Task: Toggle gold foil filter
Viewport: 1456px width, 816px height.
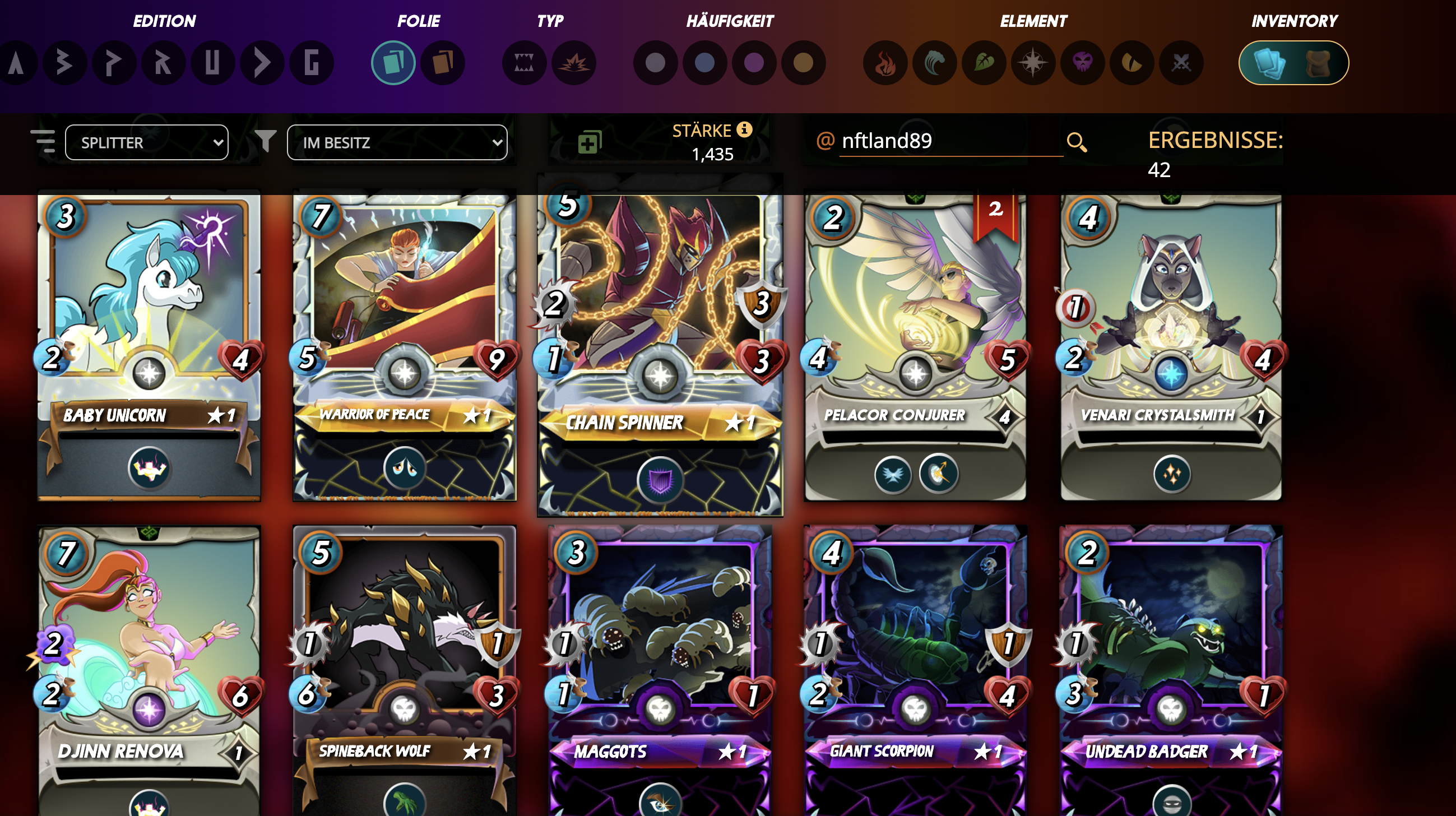Action: pos(443,63)
